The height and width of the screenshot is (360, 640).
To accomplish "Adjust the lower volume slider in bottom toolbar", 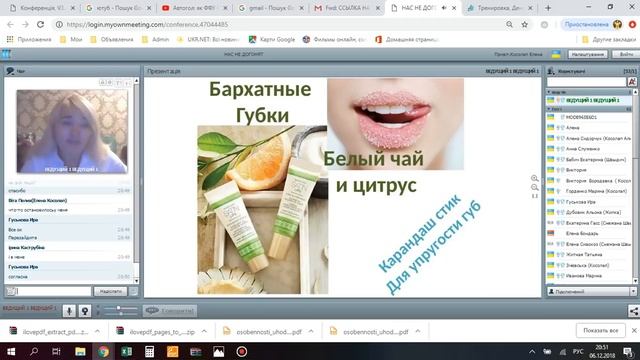I will [120, 313].
